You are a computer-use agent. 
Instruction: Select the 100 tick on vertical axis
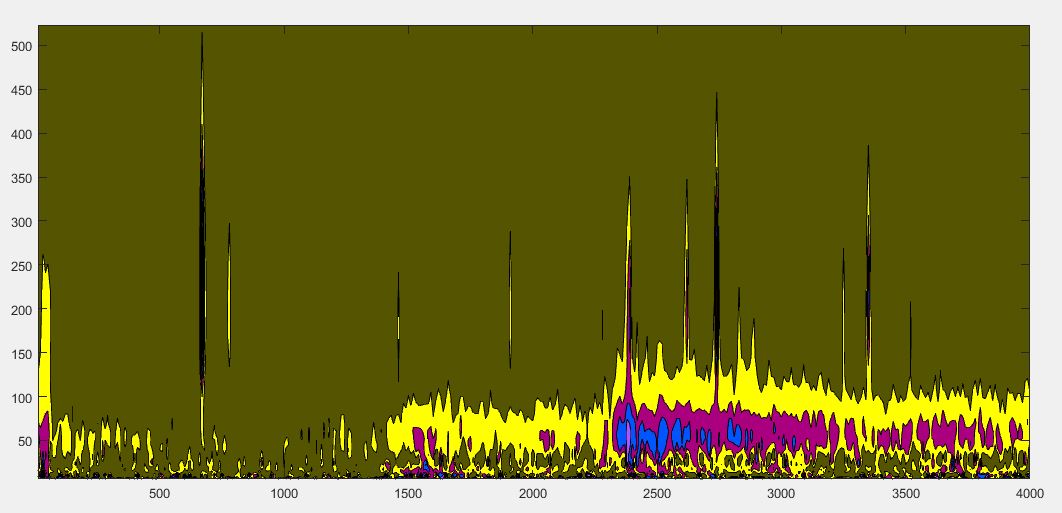tap(22, 398)
